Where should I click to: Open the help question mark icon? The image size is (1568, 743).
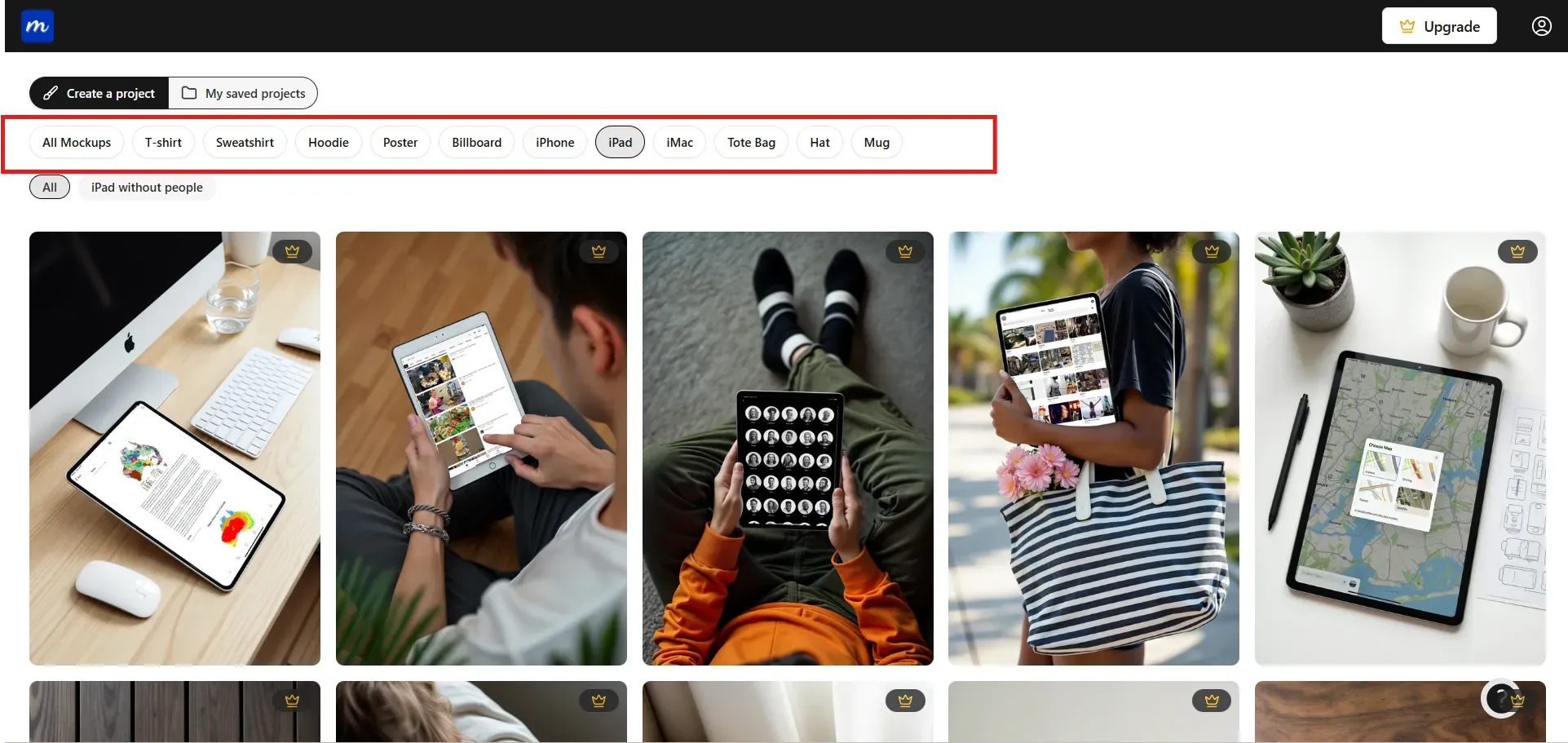[x=1499, y=698]
